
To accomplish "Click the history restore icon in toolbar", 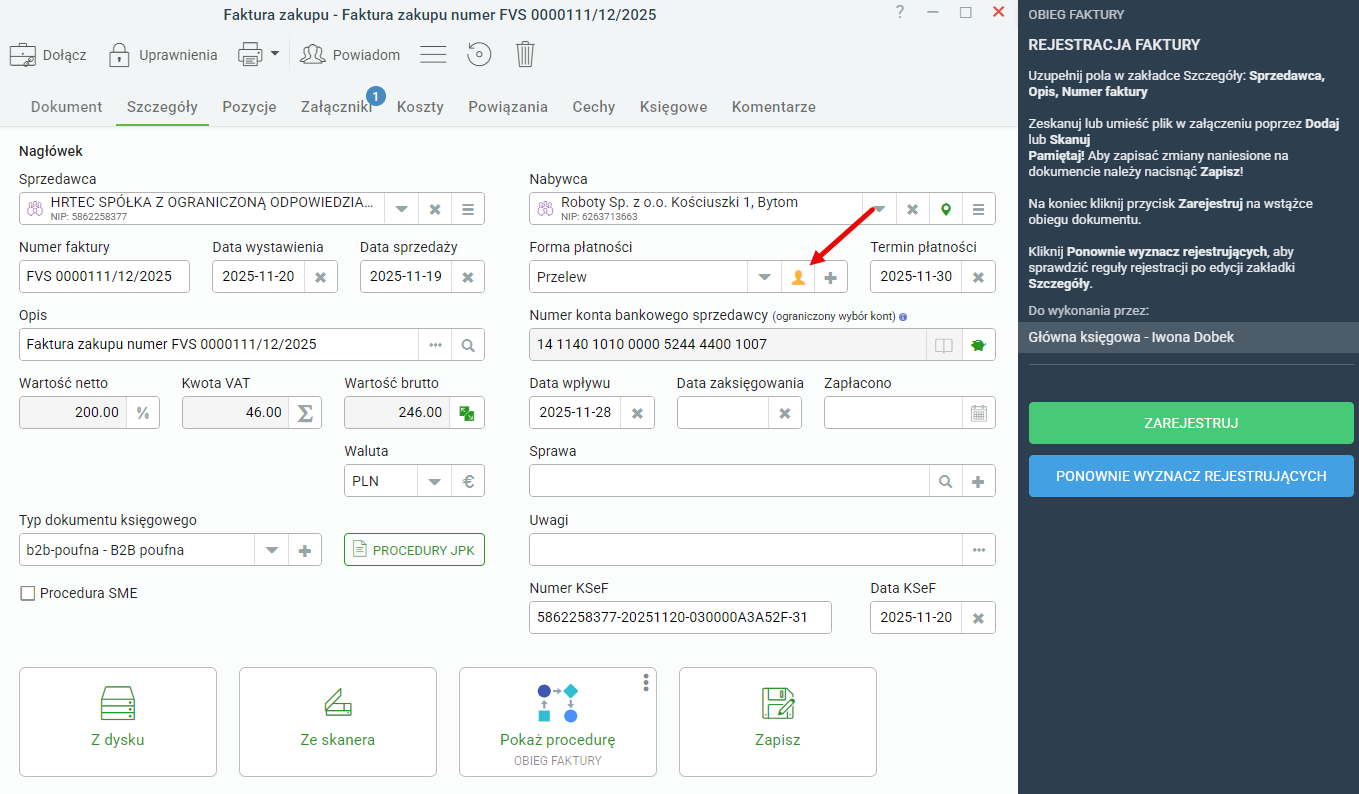I will click(480, 54).
